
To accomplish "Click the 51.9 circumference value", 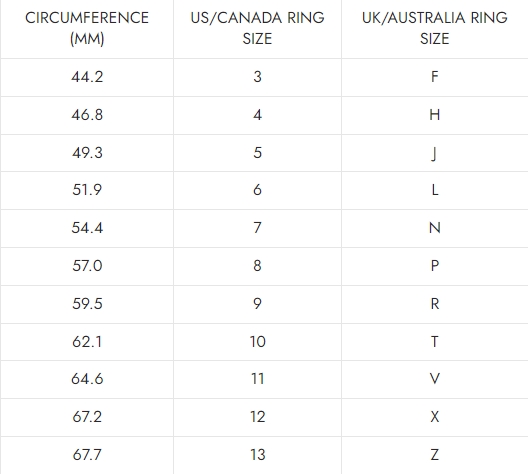I will [x=87, y=190].
